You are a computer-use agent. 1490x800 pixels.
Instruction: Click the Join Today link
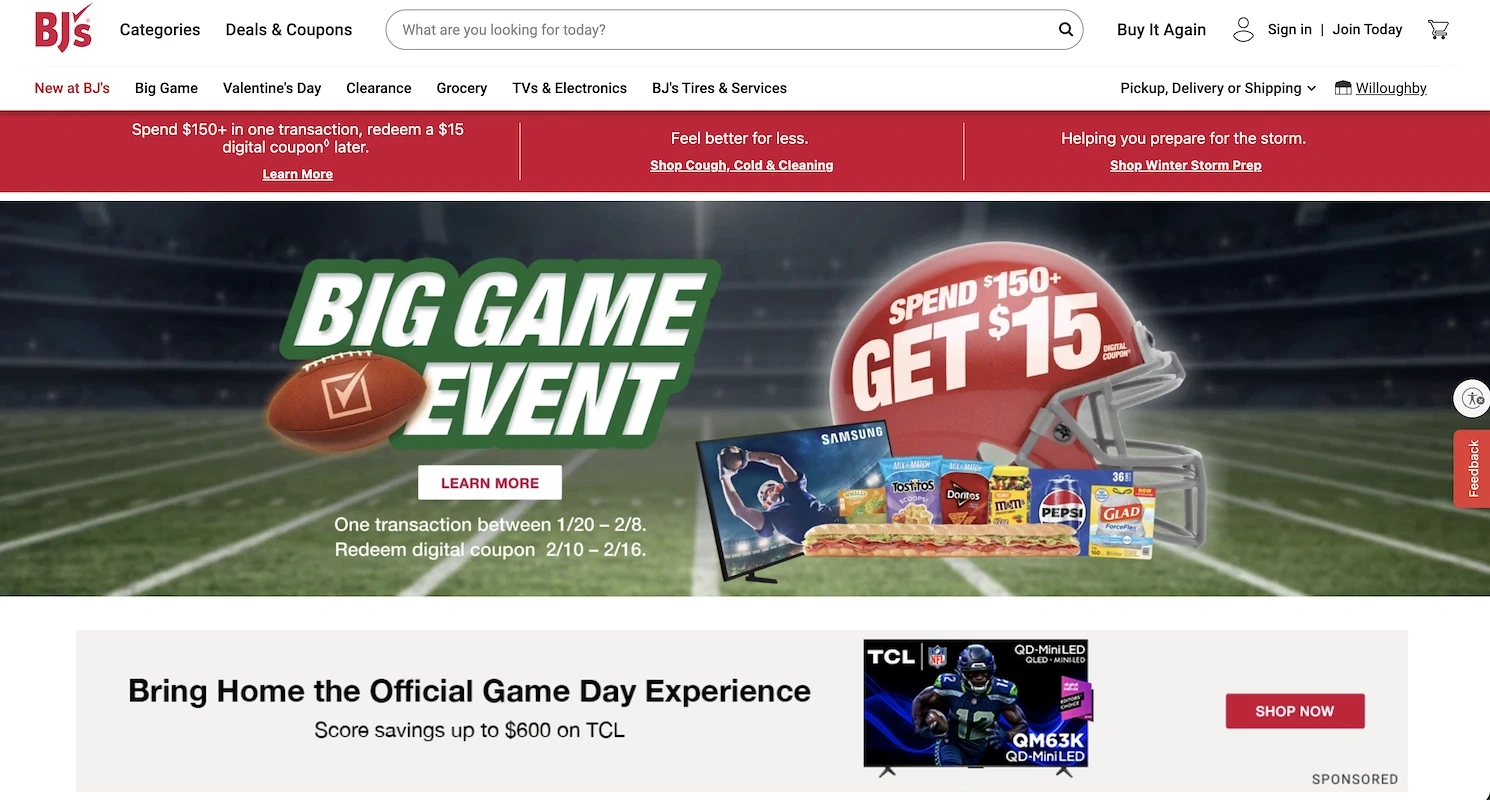[x=1367, y=30]
